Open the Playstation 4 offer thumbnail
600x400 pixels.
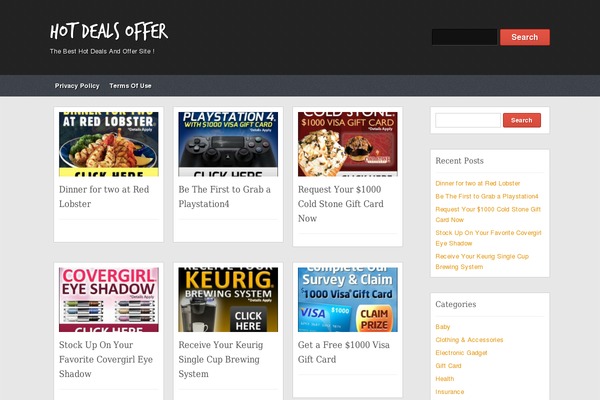[x=228, y=144]
